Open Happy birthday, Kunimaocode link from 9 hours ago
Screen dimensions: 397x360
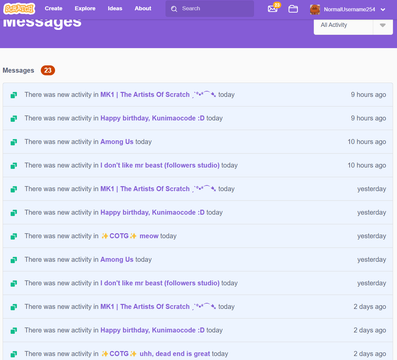coord(152,118)
